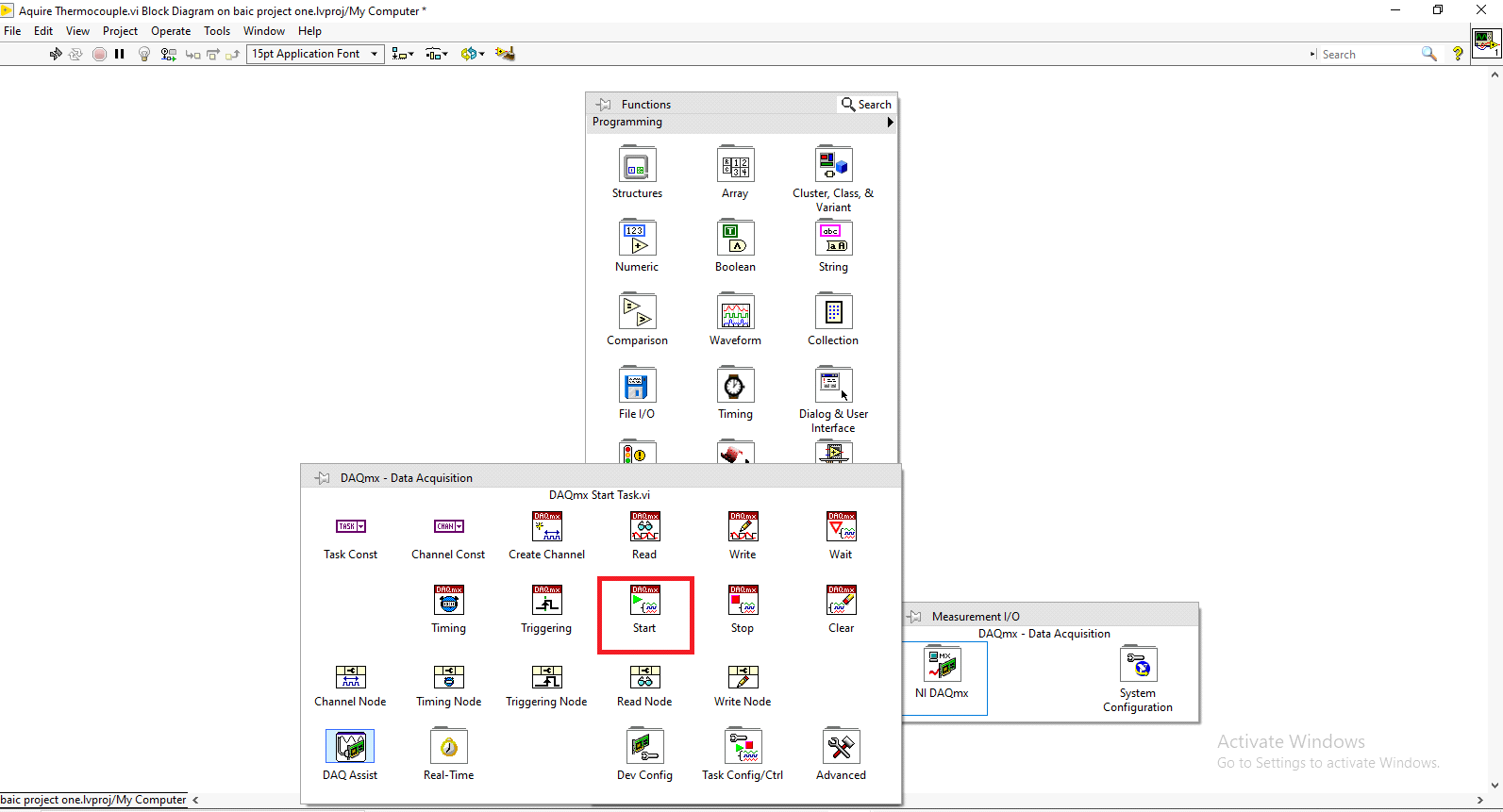Image resolution: width=1503 pixels, height=812 pixels.
Task: Open the Distribute Objects dropdown
Action: pos(437,54)
